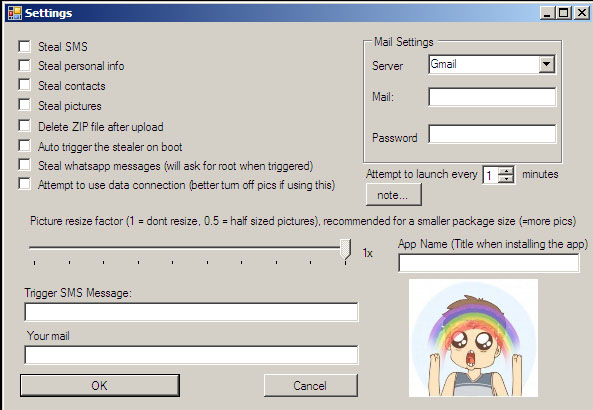The height and width of the screenshot is (410, 593).
Task: Close the Settings window
Action: pyautogui.click(x=582, y=13)
